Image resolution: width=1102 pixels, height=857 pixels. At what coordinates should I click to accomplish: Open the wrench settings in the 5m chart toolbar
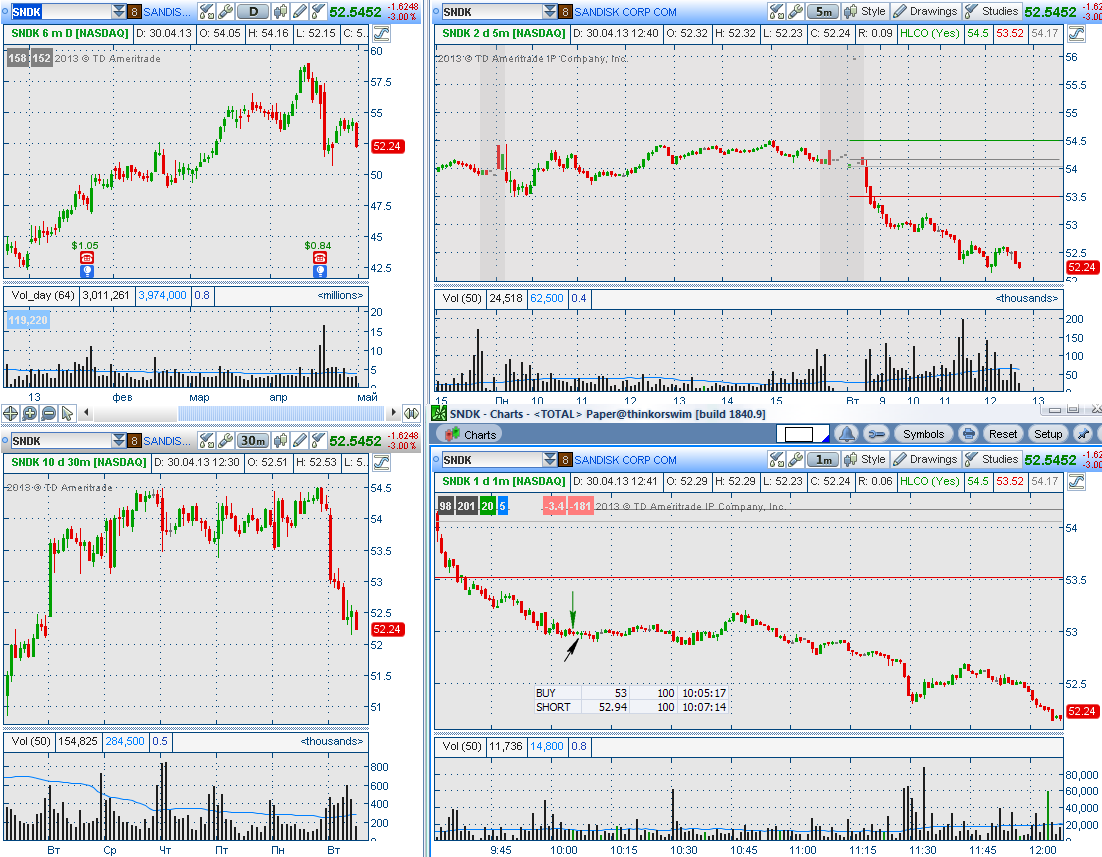796,11
